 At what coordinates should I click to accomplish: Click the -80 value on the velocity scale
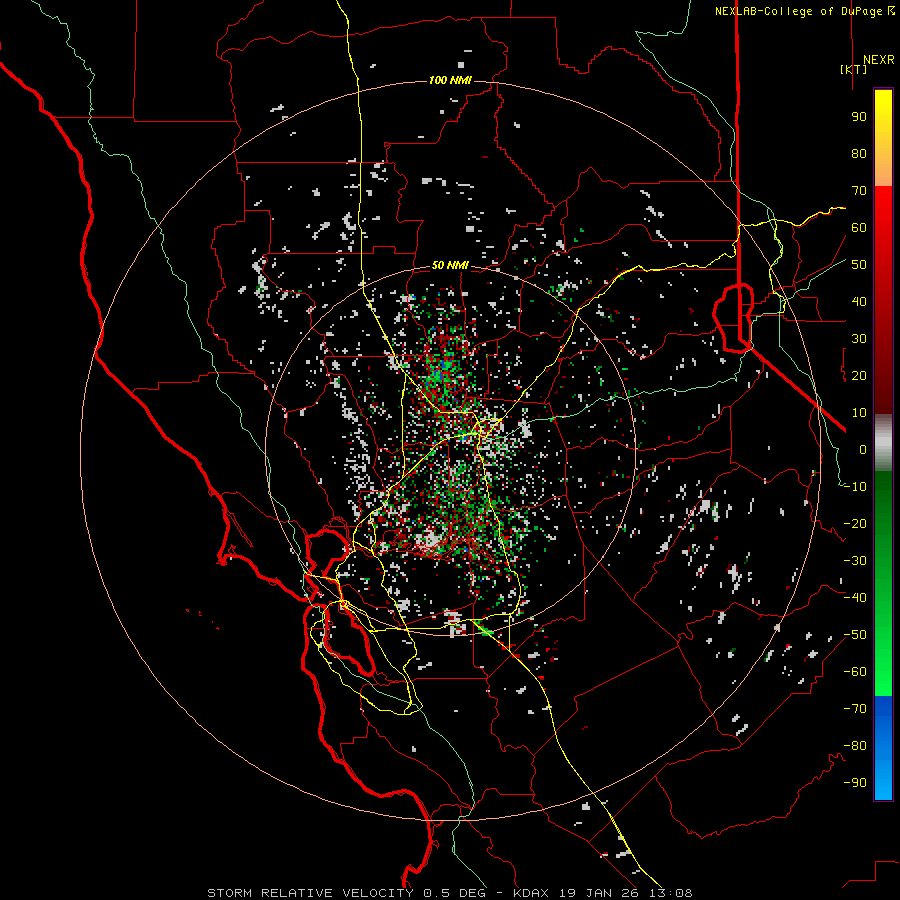pyautogui.click(x=855, y=746)
